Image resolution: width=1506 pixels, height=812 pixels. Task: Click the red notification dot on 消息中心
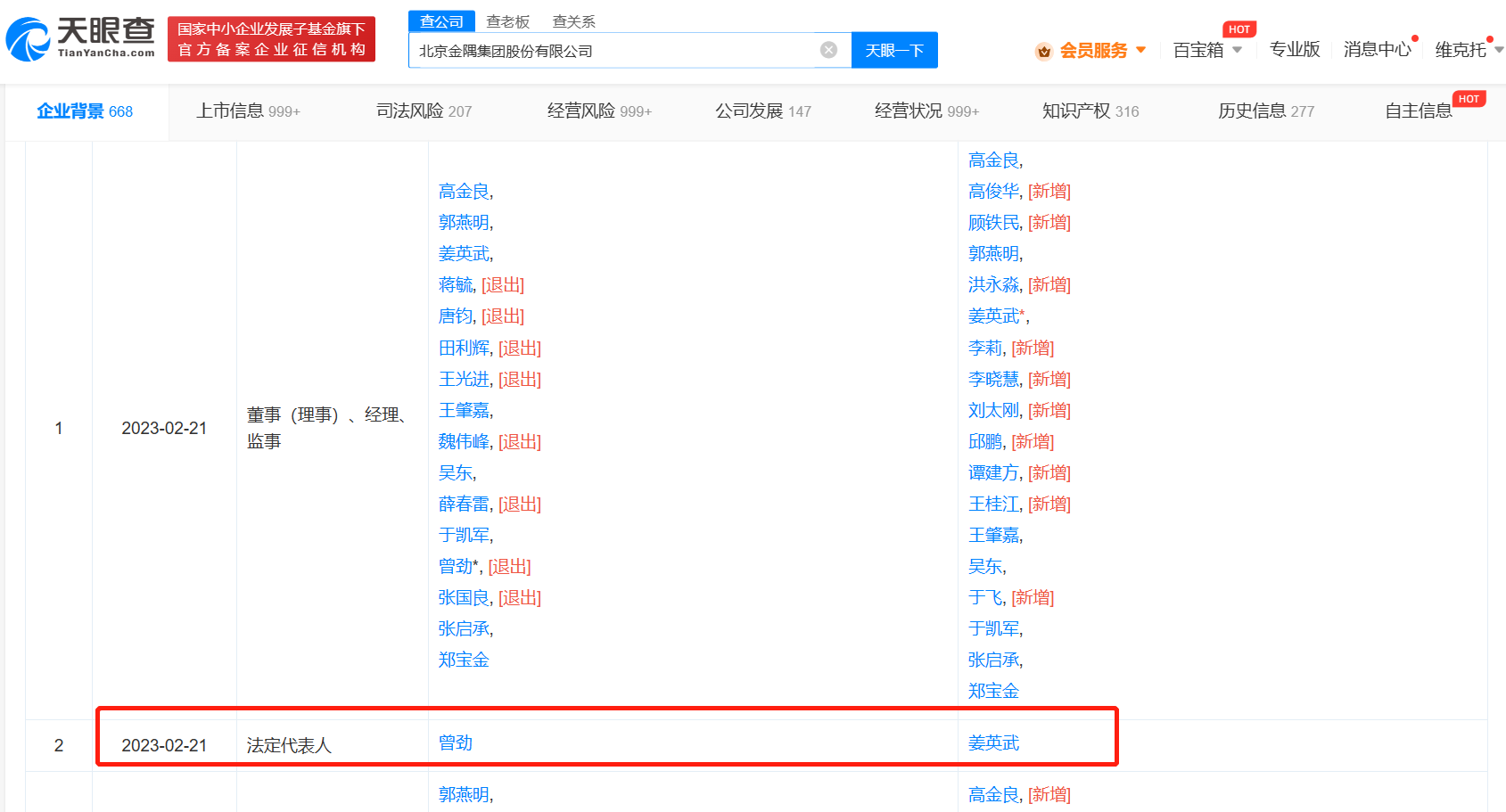(x=1414, y=37)
